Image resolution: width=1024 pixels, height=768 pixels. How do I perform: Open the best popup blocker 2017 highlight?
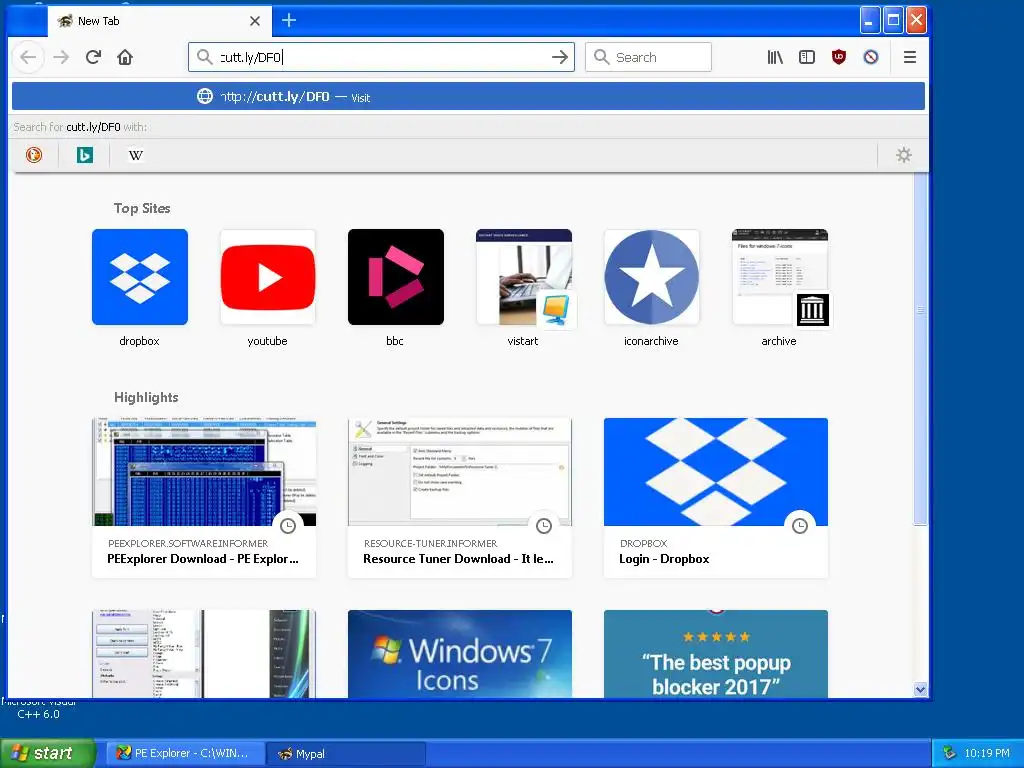tap(716, 654)
